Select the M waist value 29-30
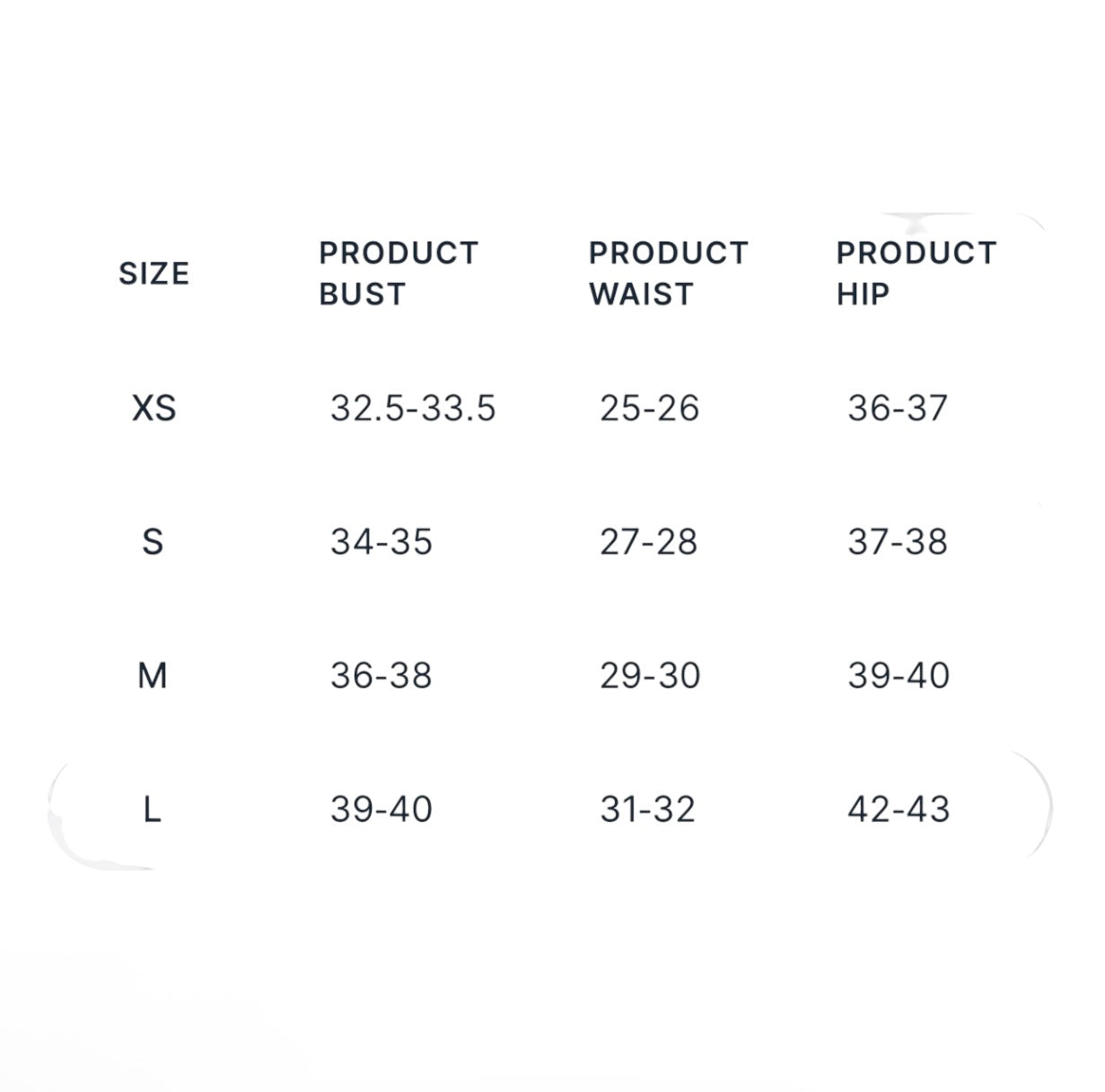 pyautogui.click(x=650, y=676)
